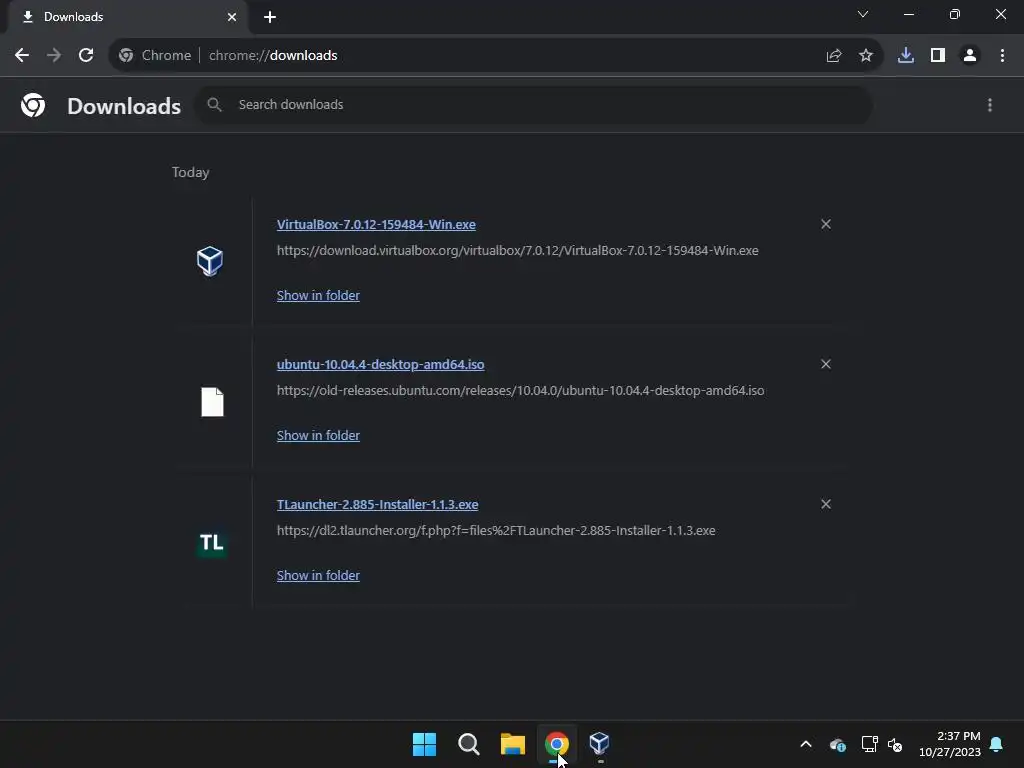Click the Today date heading
The image size is (1024, 768).
pos(190,172)
